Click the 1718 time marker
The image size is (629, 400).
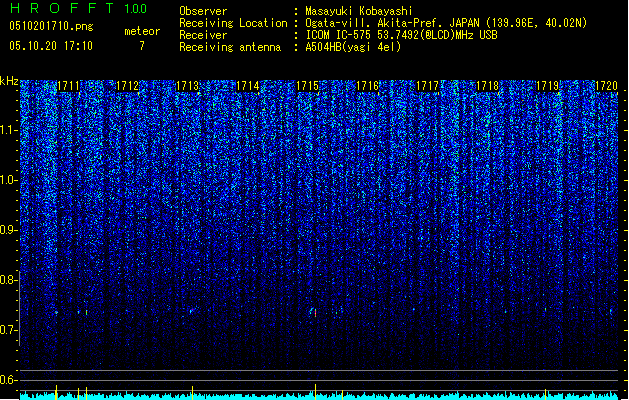tap(487, 86)
